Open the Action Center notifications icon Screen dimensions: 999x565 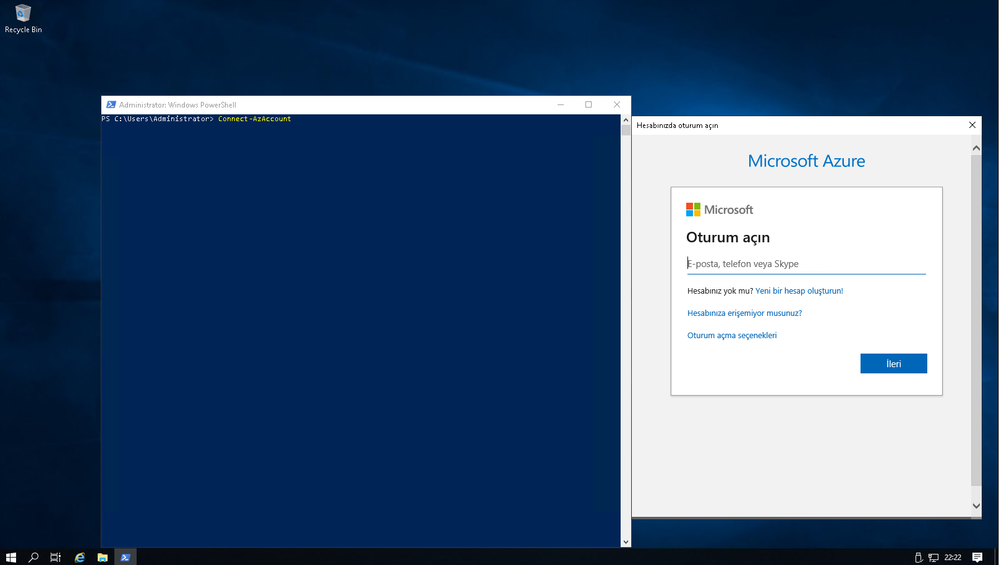pyautogui.click(x=977, y=557)
